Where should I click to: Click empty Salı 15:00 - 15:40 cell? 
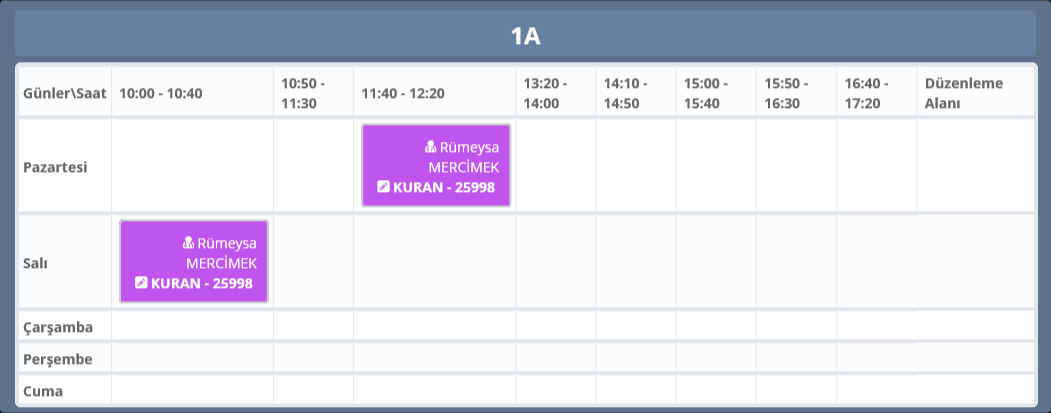(716, 262)
